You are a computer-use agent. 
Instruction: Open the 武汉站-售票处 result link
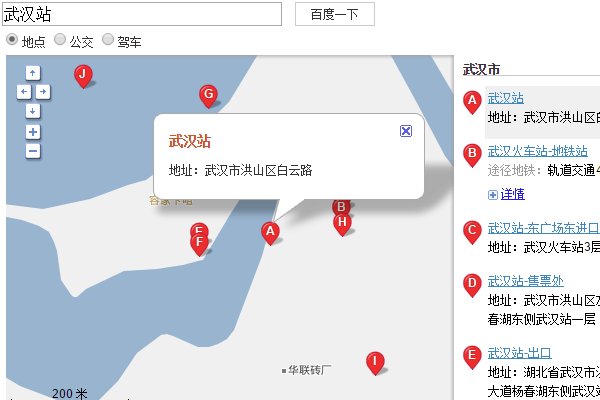coord(525,281)
